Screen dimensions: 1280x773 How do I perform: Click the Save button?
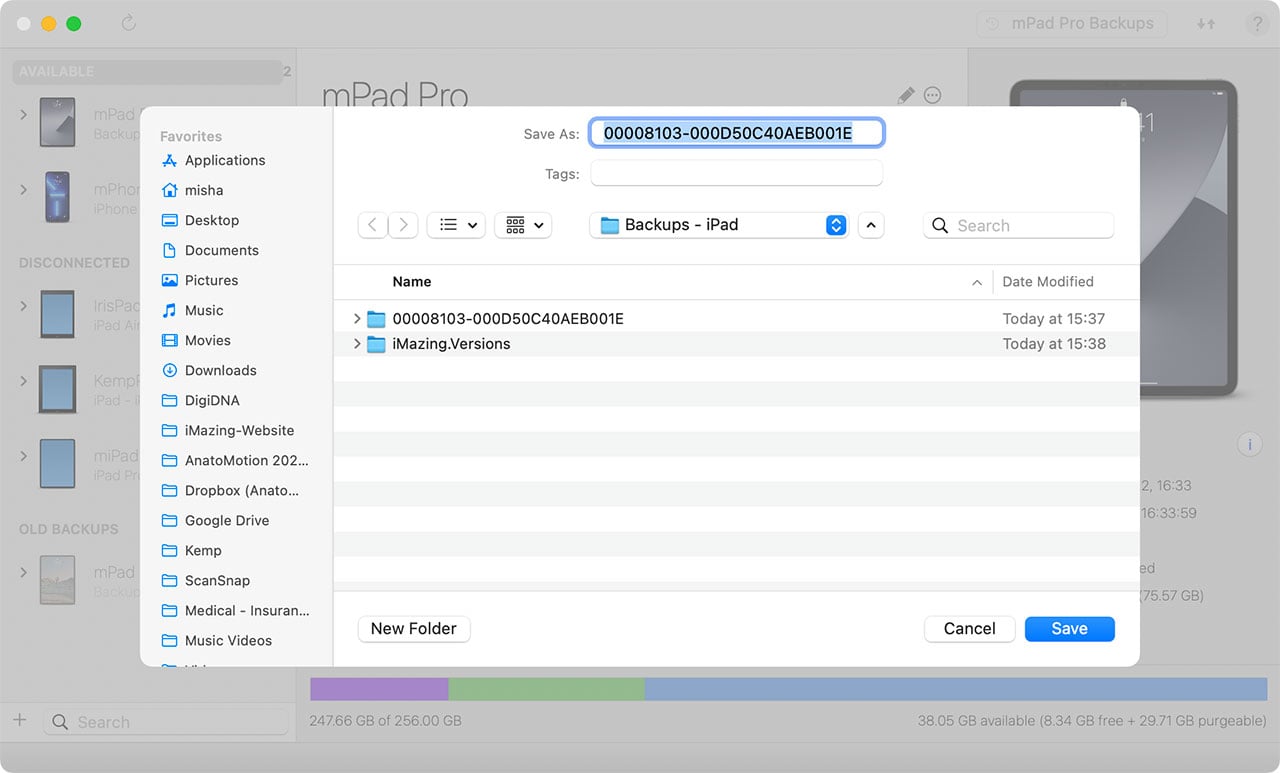click(x=1069, y=629)
